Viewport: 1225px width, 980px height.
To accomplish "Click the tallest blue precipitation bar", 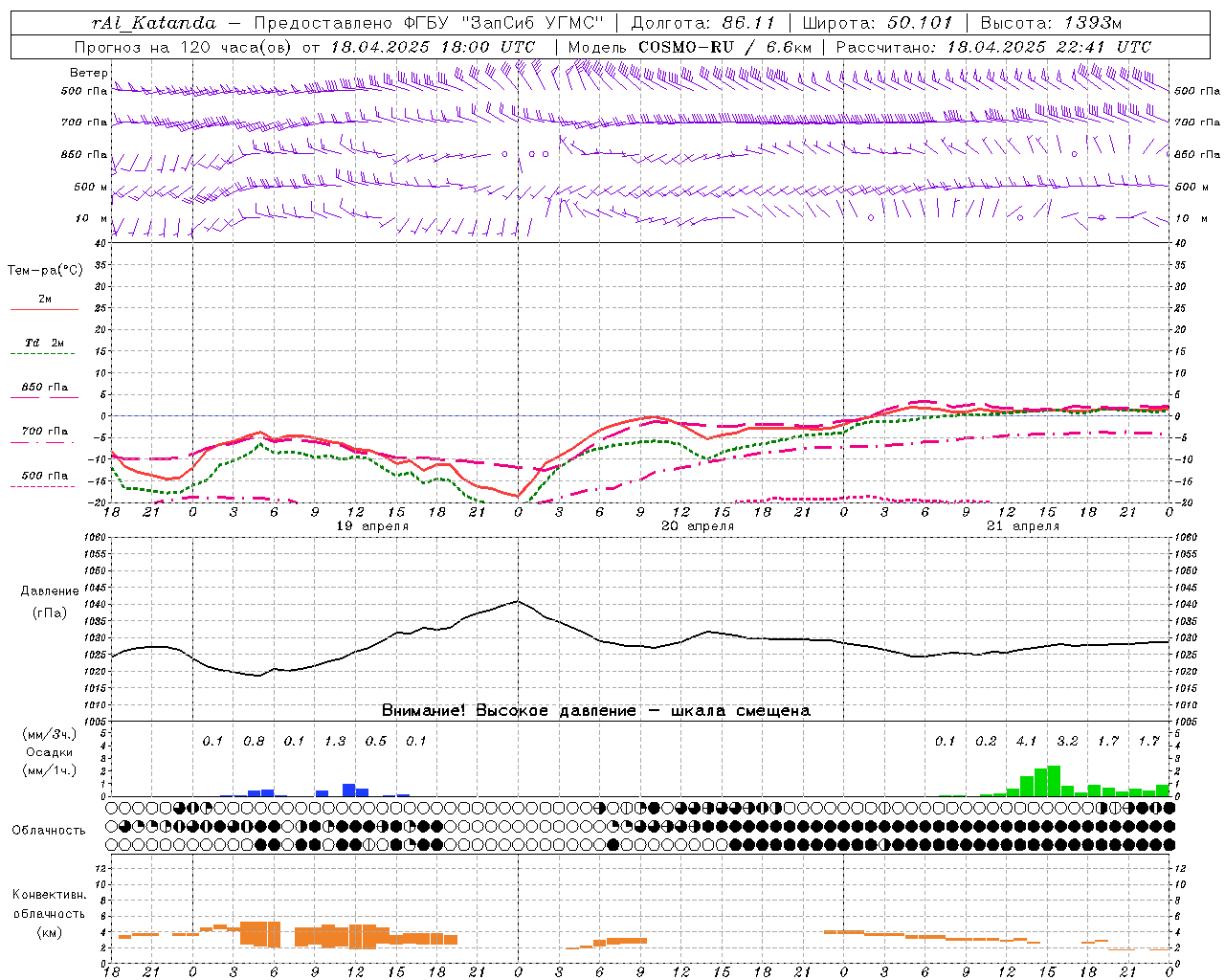I will click(349, 790).
